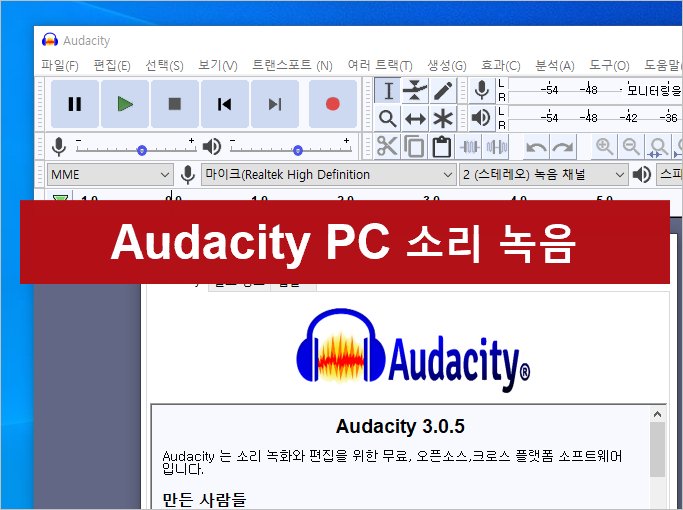Open the 효과(C) menu

tap(500, 65)
